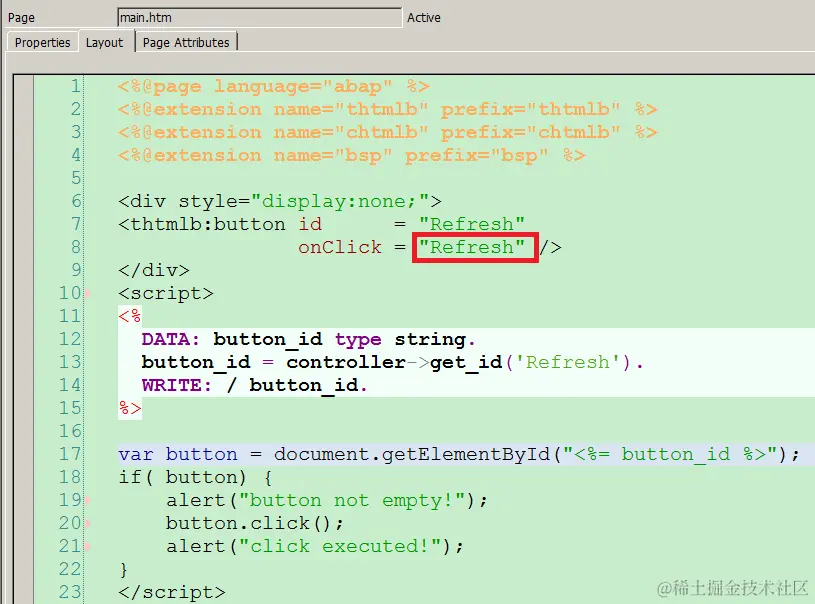Click the thtmlb extension directive line
The image size is (815, 604).
click(387, 109)
